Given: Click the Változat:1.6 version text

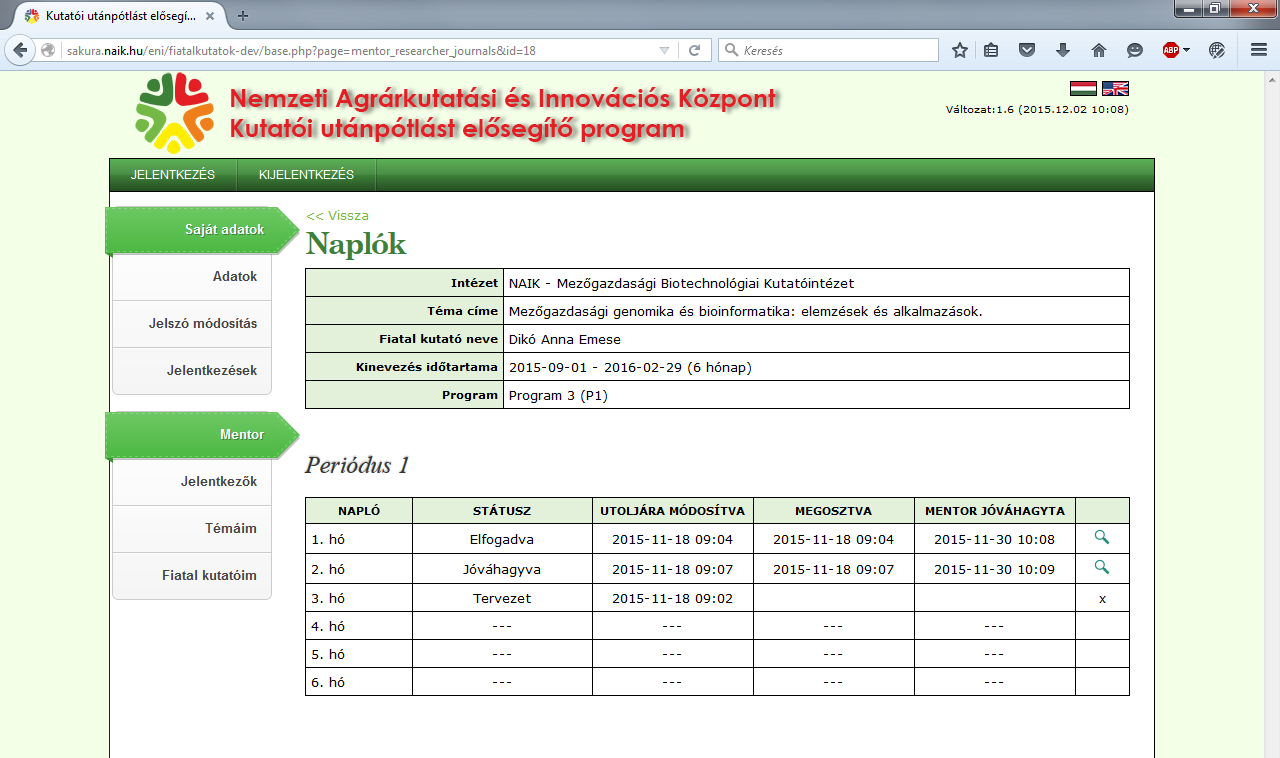Looking at the screenshot, I should 1037,109.
